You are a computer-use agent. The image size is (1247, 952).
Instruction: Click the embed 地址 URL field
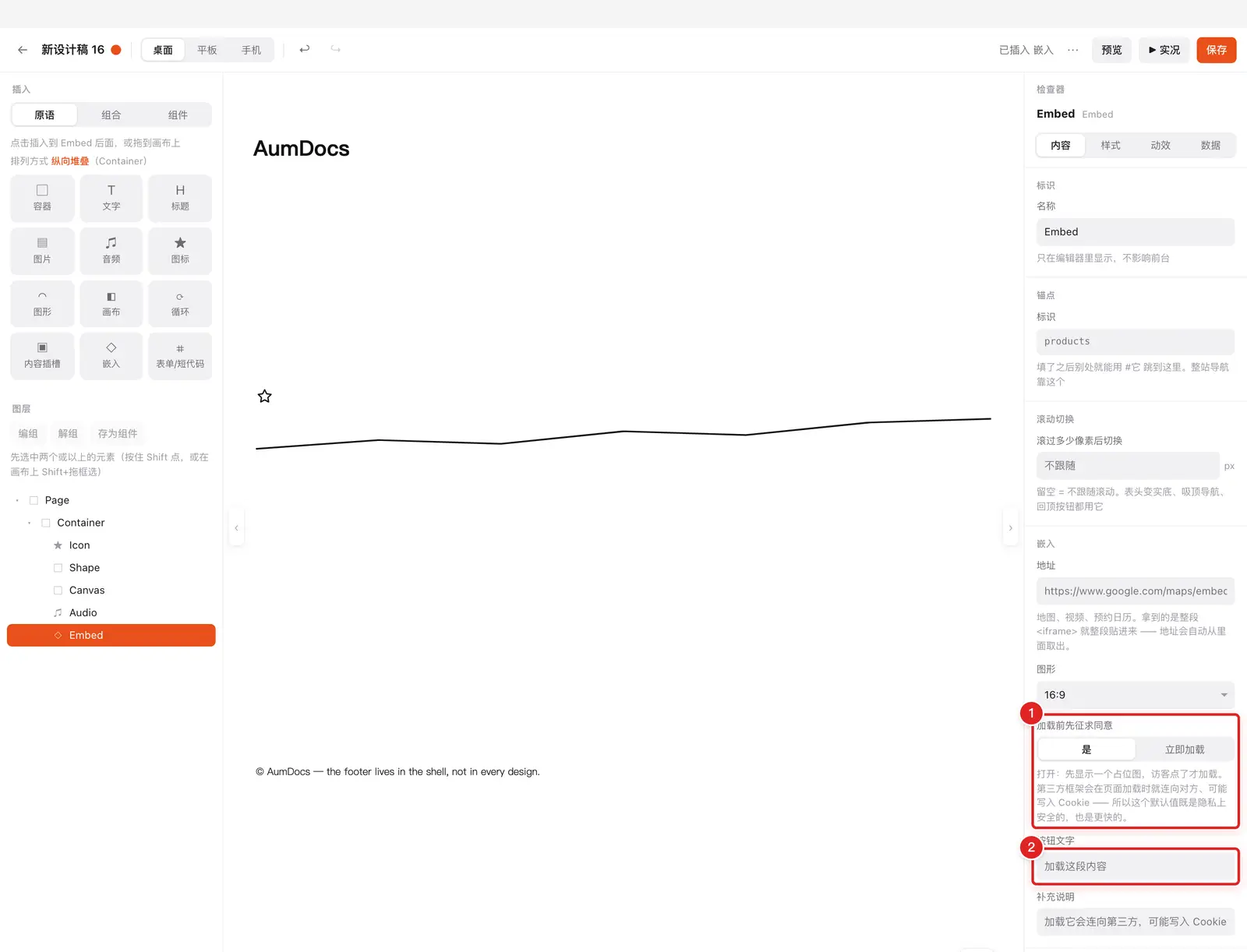coord(1136,591)
